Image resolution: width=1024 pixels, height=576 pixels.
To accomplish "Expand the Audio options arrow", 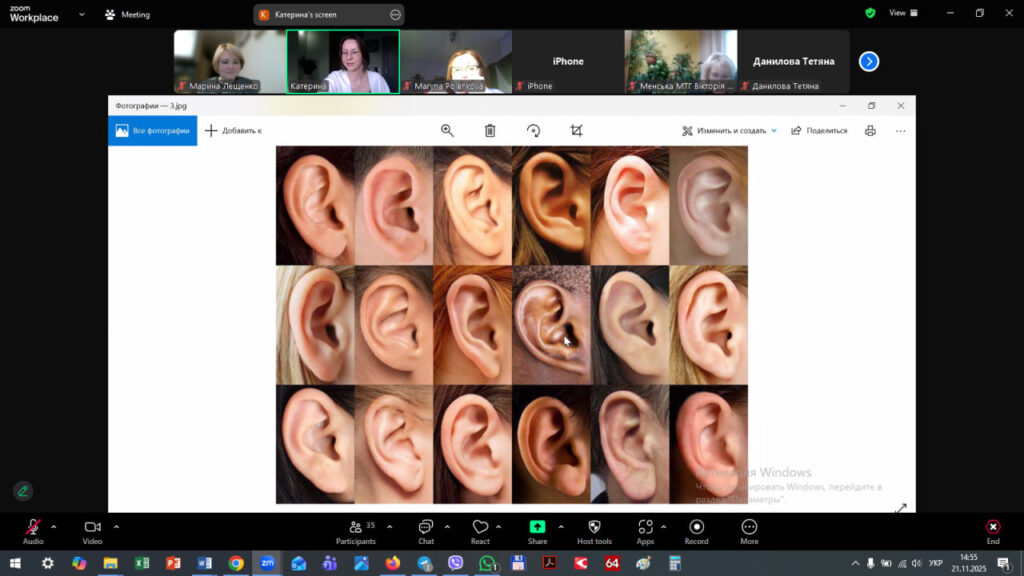I will (54, 526).
